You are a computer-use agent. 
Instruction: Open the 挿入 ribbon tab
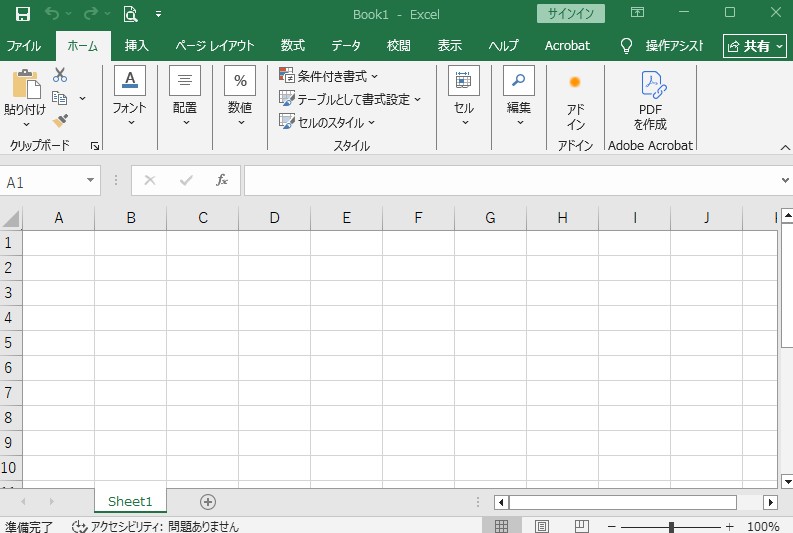pos(136,46)
